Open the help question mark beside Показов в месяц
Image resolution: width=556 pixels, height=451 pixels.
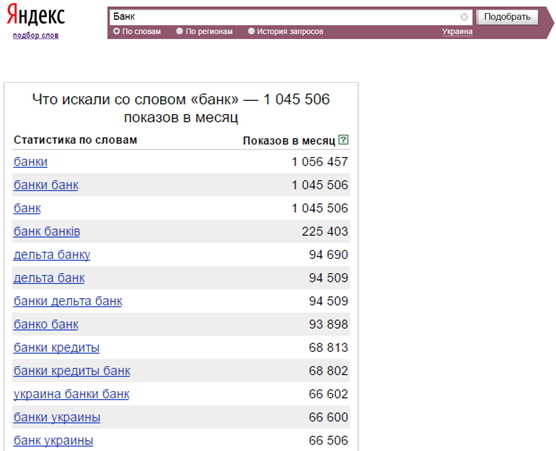[343, 140]
